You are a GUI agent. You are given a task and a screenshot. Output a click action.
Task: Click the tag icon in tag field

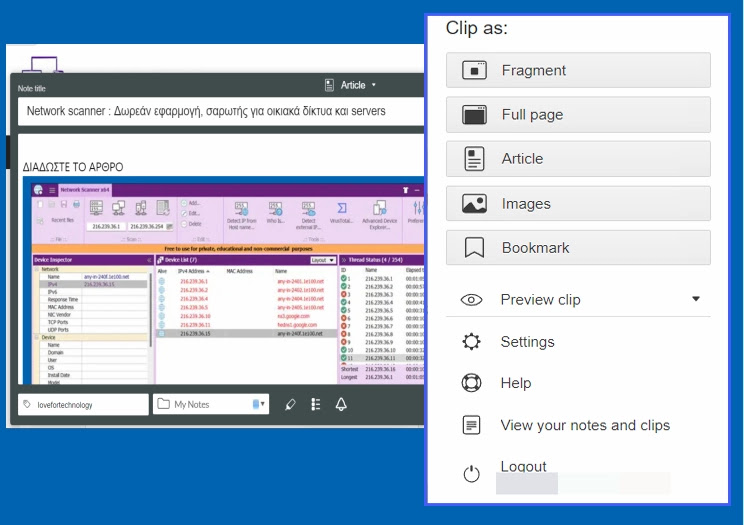click(x=27, y=404)
